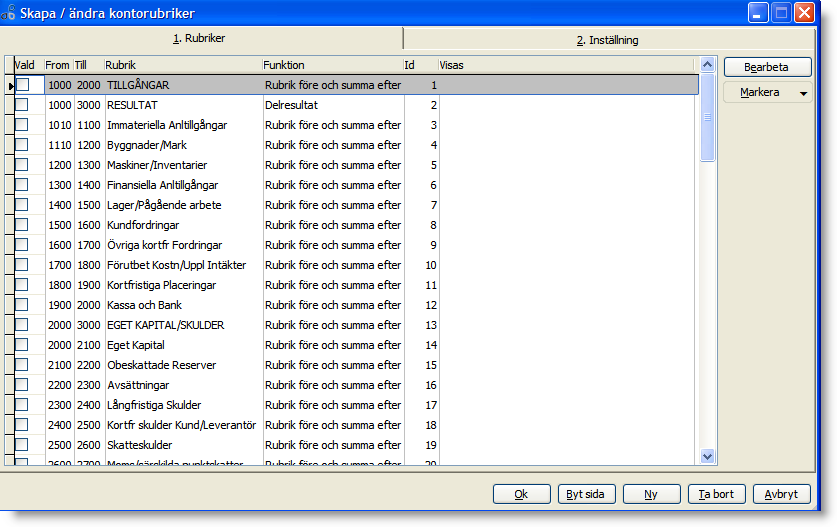Mark checkbox for Finansiella Anltillgångar

22,185
